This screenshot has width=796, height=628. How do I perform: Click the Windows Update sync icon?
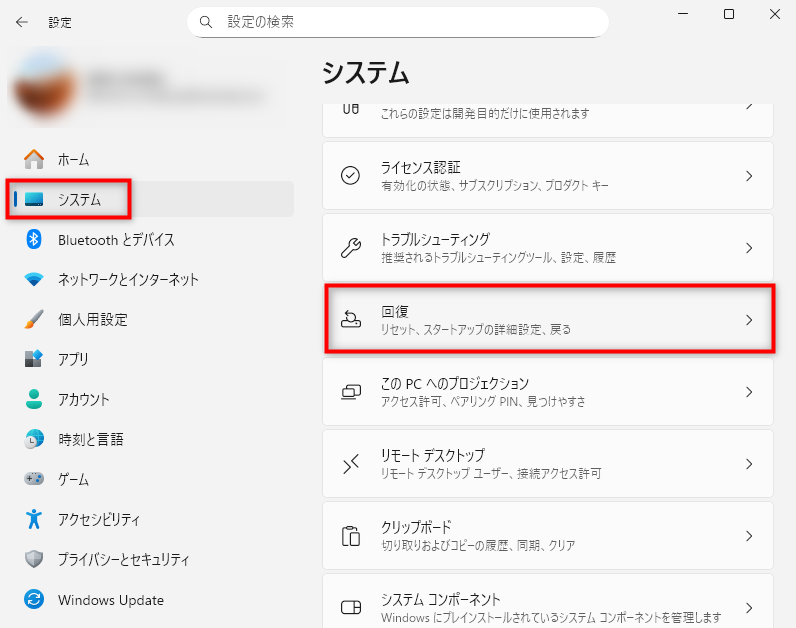click(x=34, y=600)
